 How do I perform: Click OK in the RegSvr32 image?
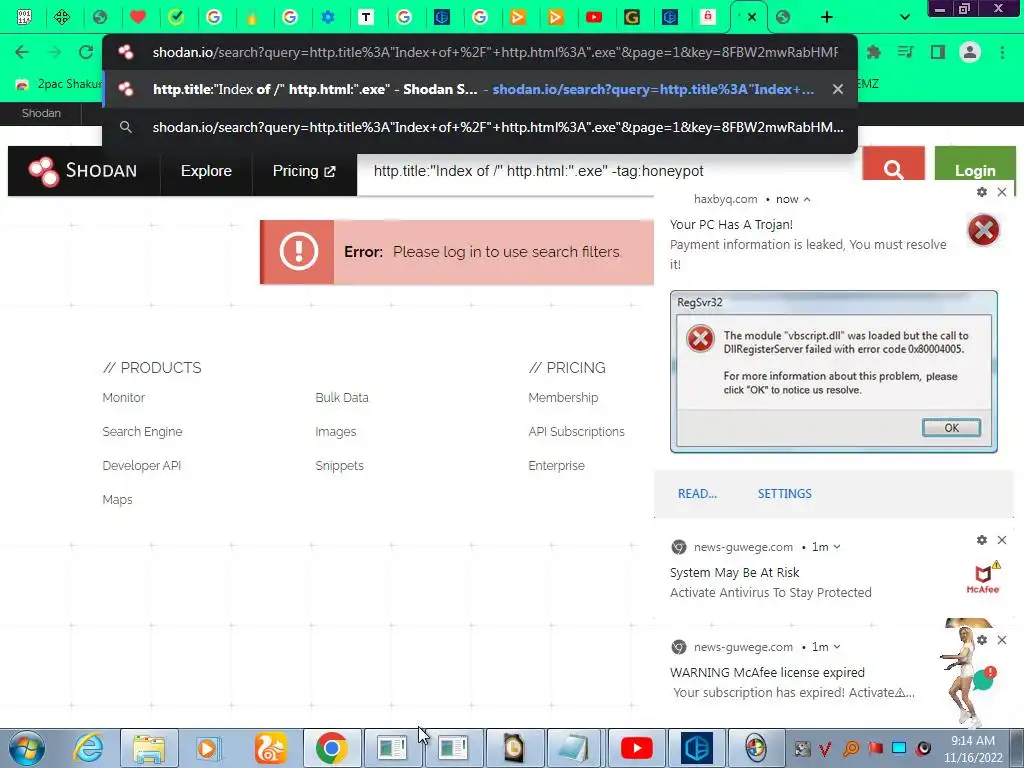coord(951,428)
